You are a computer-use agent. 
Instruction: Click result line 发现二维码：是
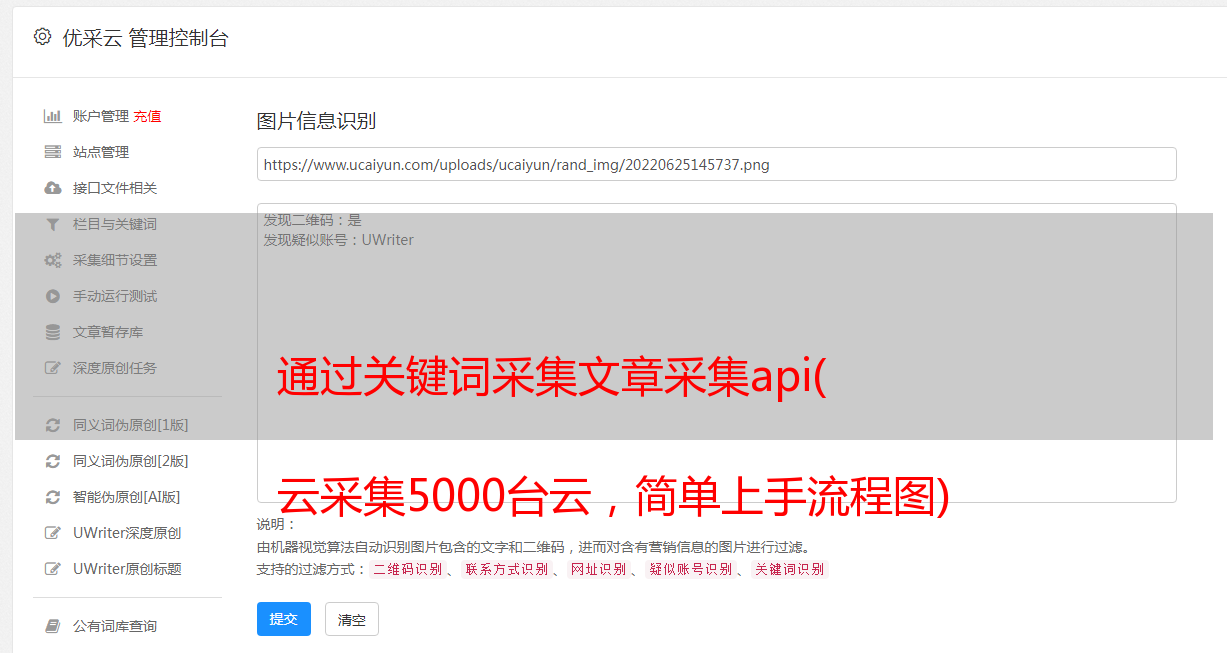312,220
